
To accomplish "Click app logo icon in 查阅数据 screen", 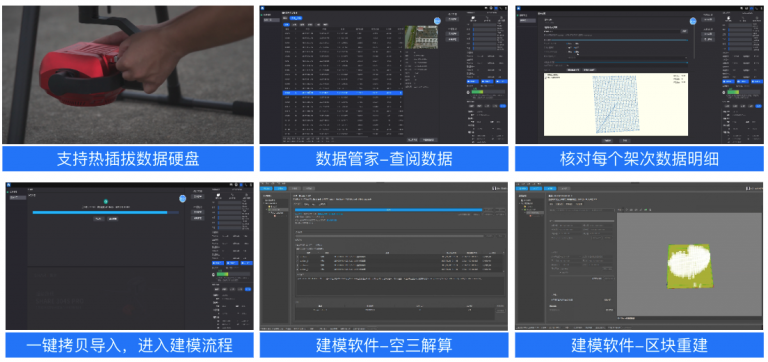I will click(263, 8).
